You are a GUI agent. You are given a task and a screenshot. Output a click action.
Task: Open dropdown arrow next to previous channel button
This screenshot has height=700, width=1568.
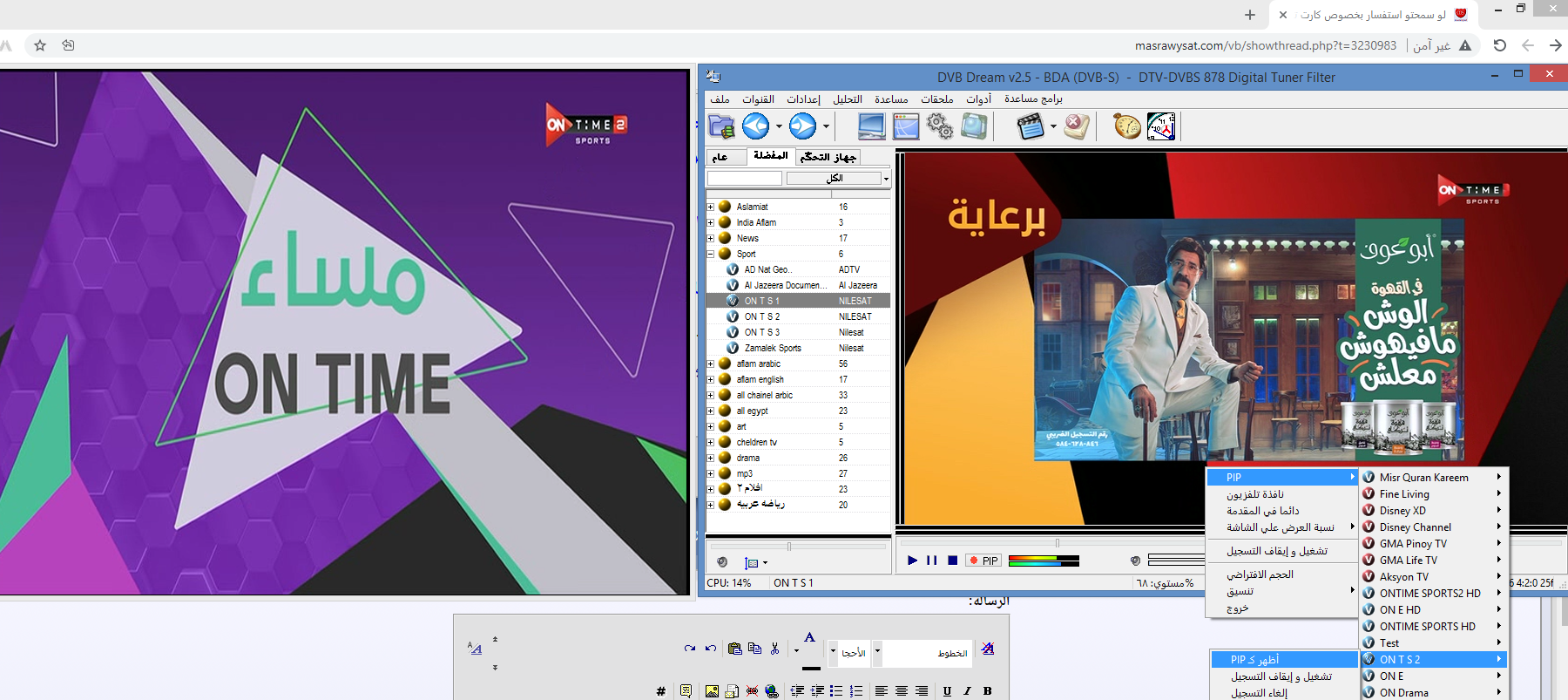[x=779, y=126]
